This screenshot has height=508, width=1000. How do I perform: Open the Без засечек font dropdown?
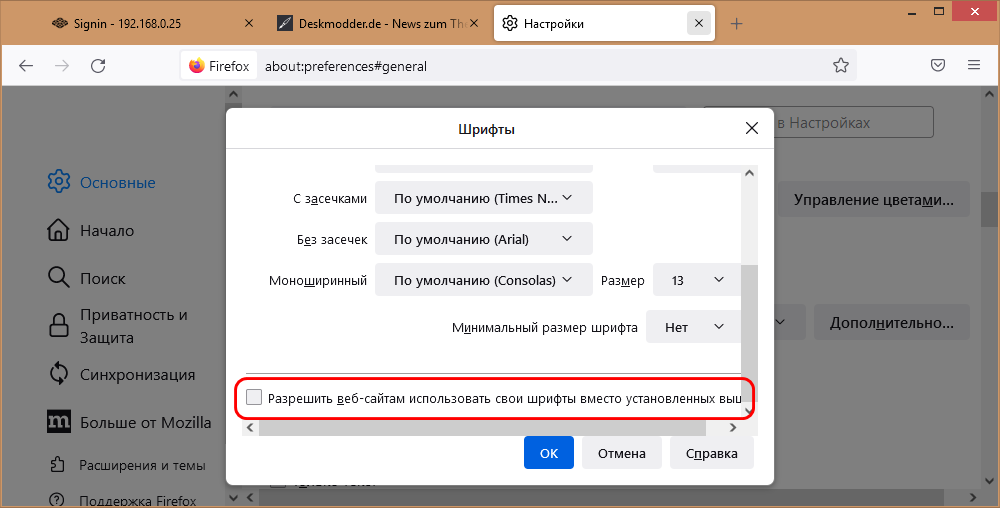[x=484, y=239]
